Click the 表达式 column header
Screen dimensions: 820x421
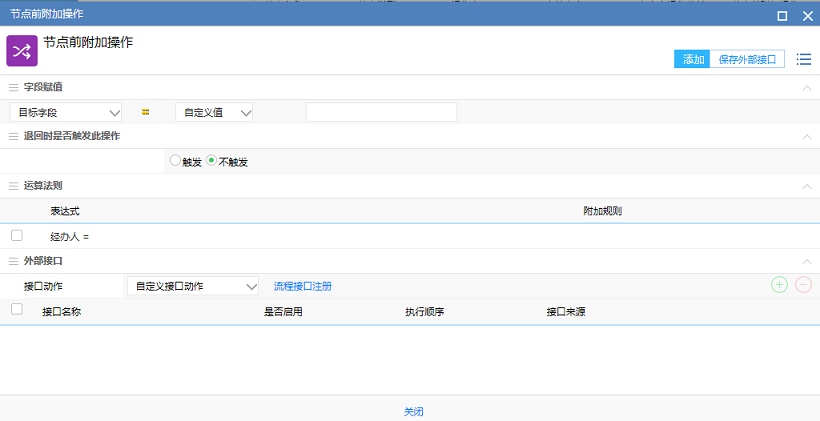click(x=65, y=211)
